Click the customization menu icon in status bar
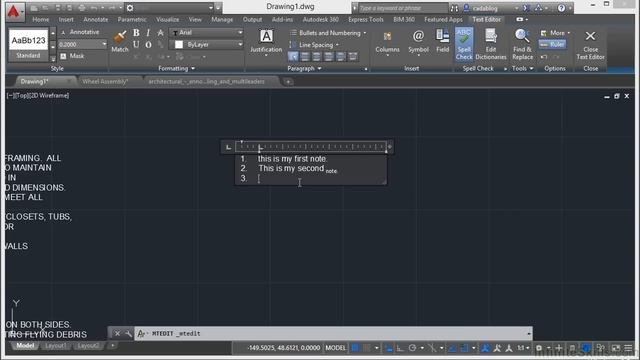This screenshot has width=640, height=360. tap(629, 348)
